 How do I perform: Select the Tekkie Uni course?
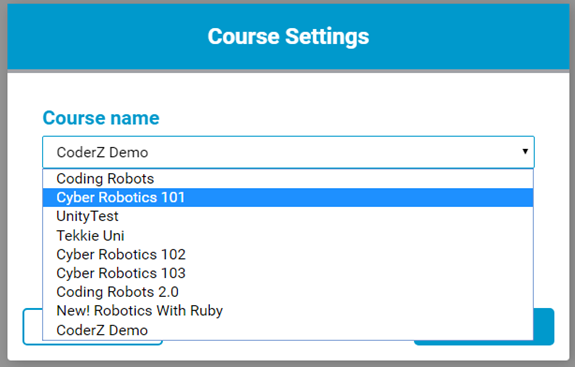click(x=288, y=235)
